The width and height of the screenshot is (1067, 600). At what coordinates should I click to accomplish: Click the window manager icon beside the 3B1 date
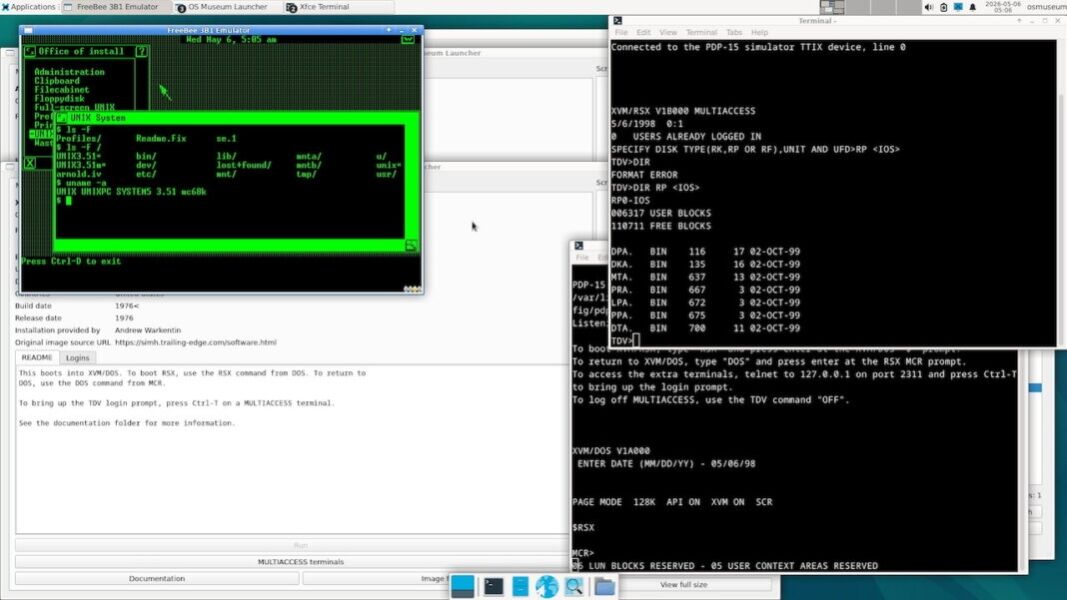408,39
